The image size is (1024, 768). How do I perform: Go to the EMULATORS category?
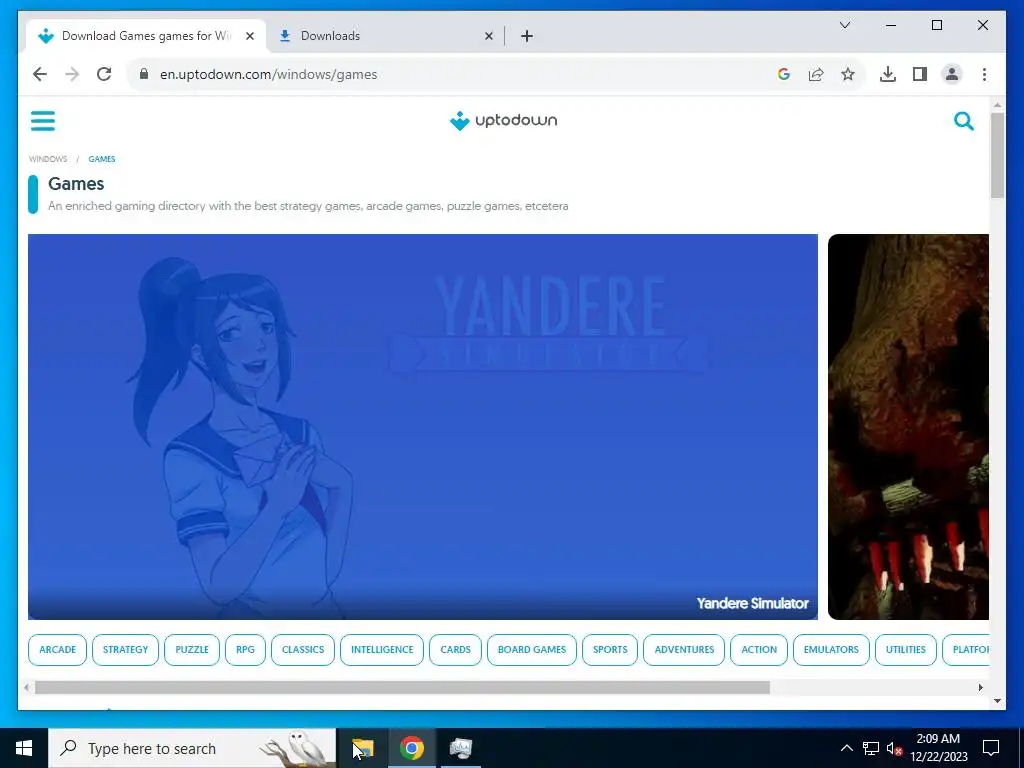click(x=831, y=650)
